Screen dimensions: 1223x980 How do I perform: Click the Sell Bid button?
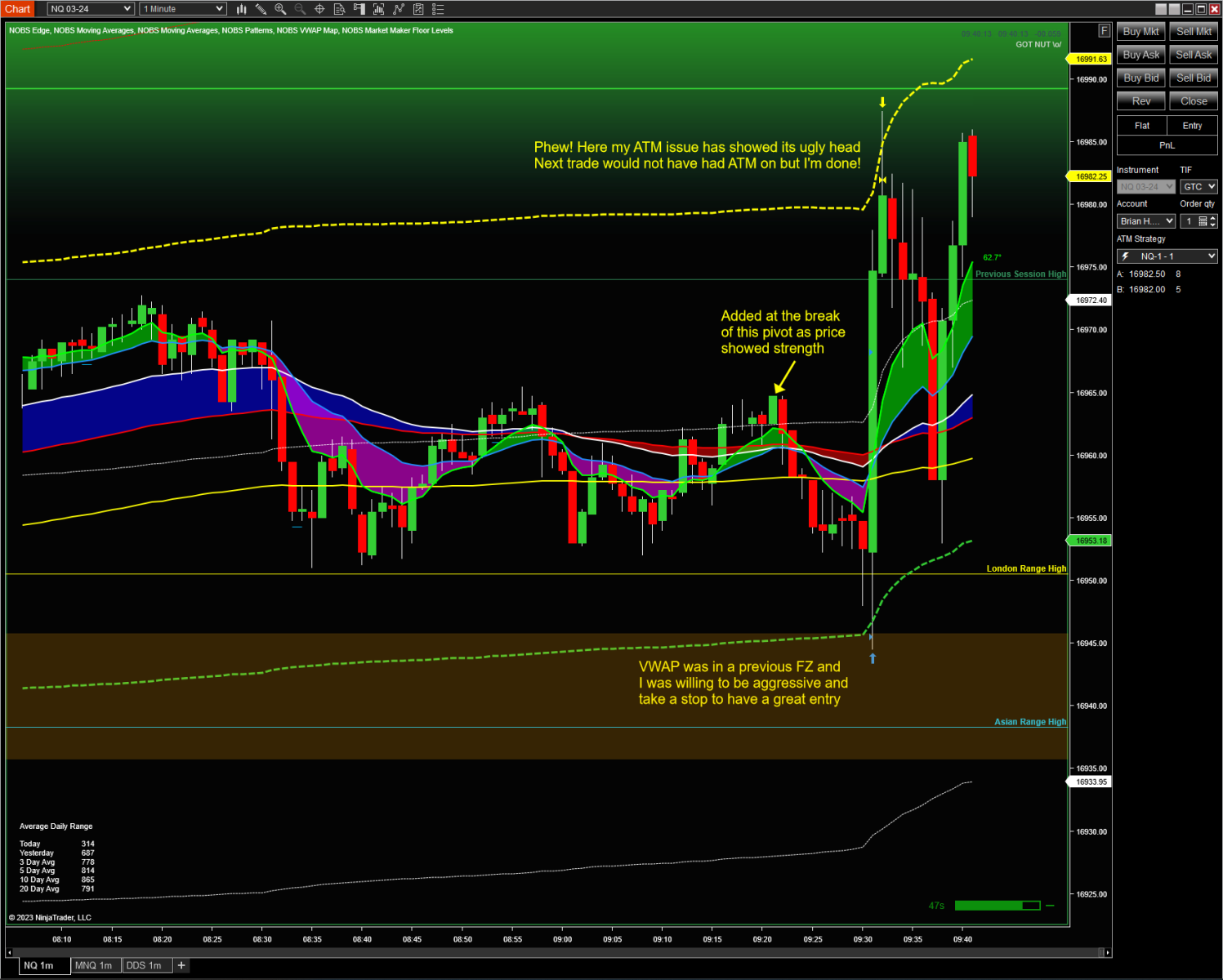click(1194, 78)
